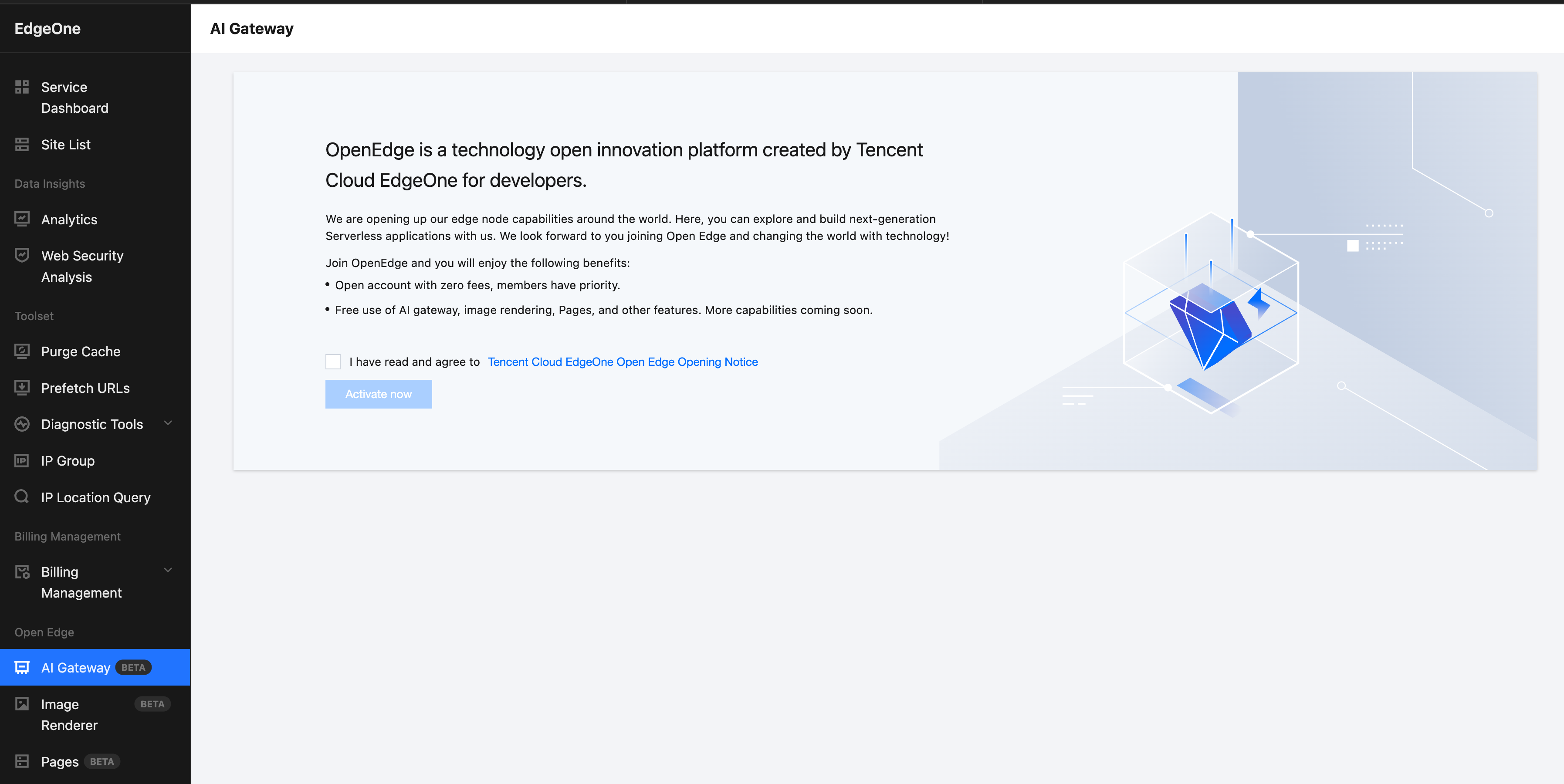
Task: Click the Prefetch URLs download icon
Action: pyautogui.click(x=22, y=388)
